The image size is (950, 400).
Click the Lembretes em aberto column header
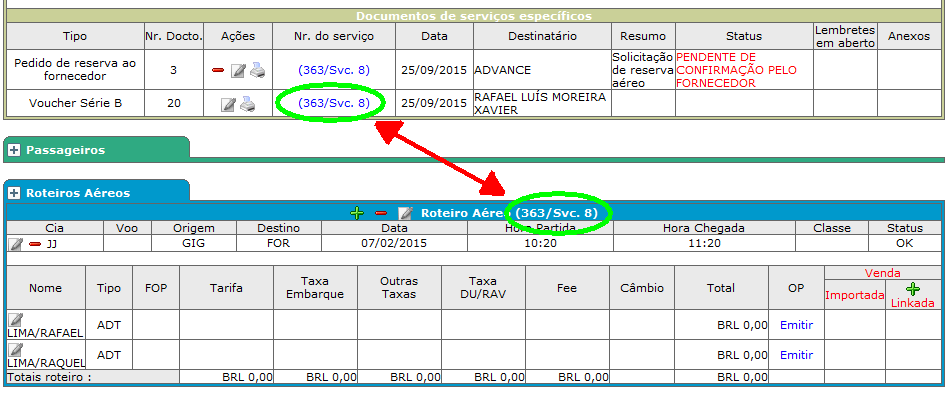[845, 36]
